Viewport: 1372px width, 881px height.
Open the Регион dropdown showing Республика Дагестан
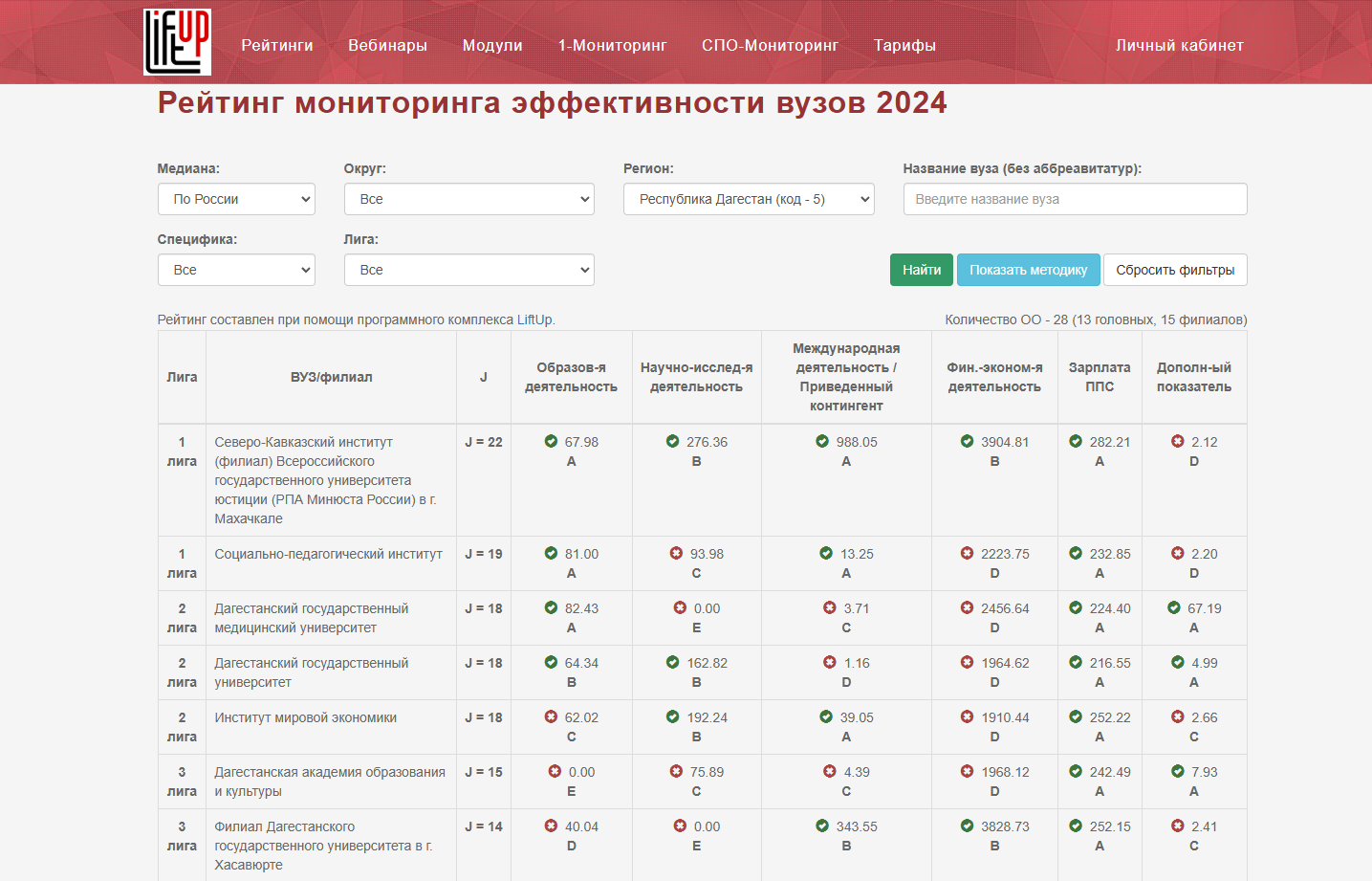[749, 199]
